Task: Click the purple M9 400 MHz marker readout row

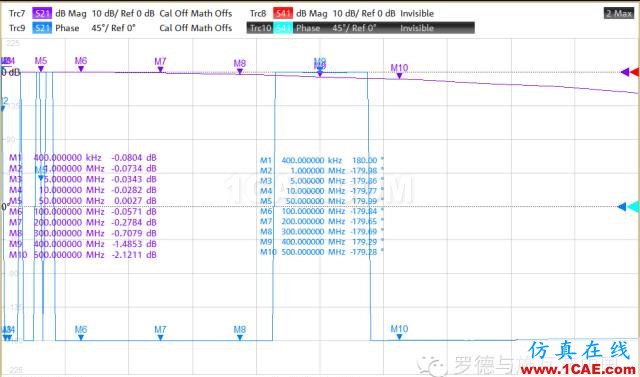Action: pyautogui.click(x=83, y=244)
